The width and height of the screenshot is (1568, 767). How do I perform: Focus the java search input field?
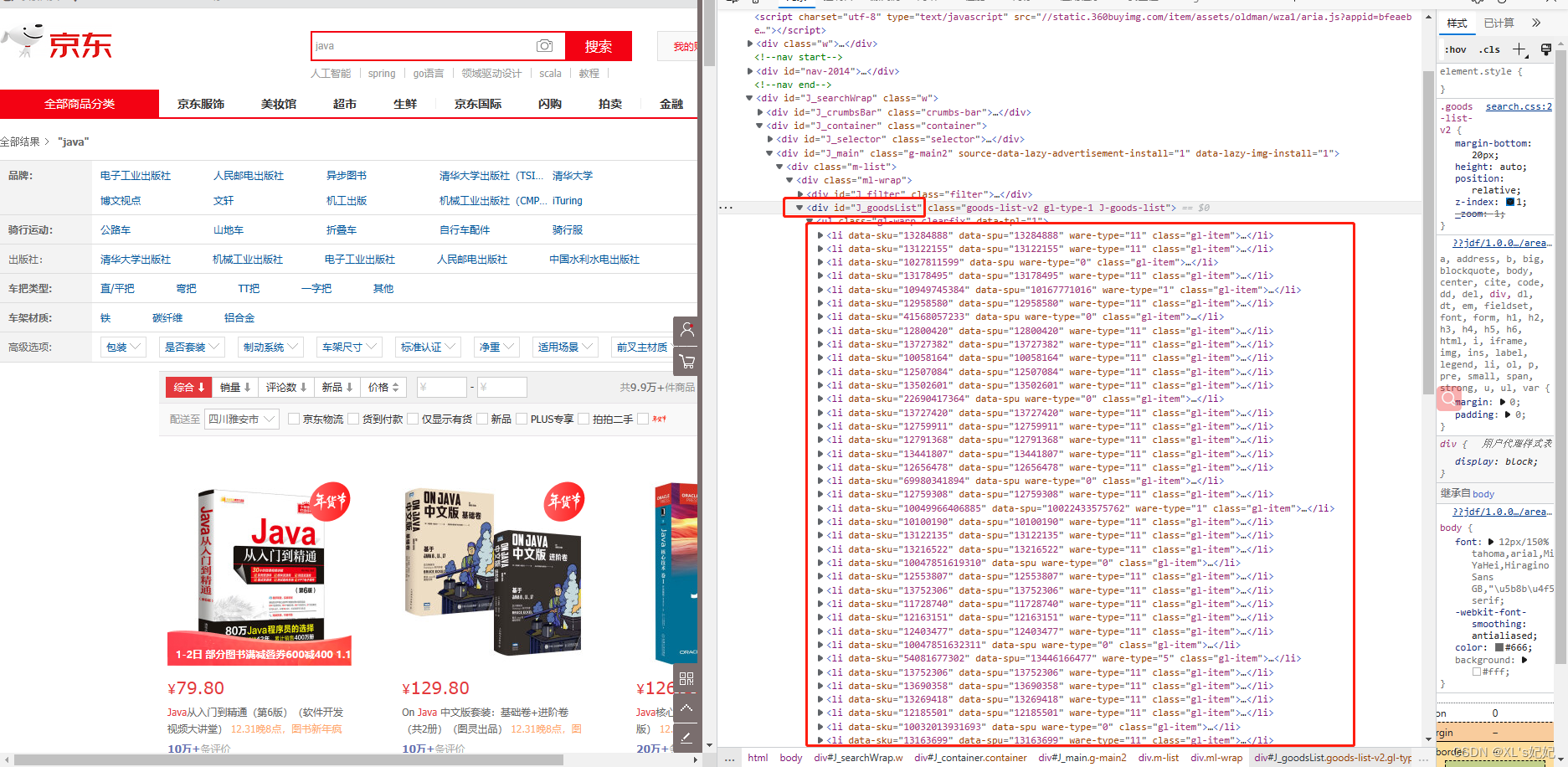point(423,46)
